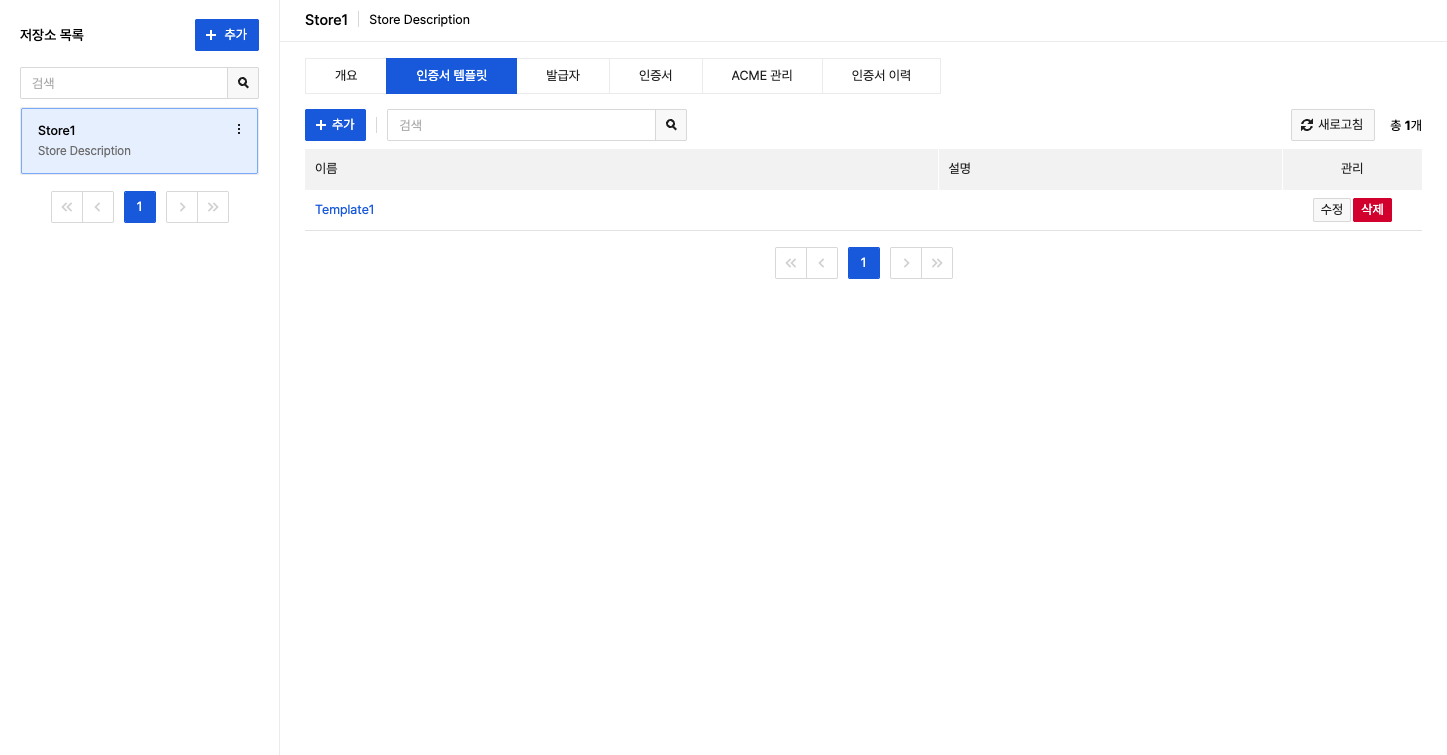
Task: Click the sidebar store search magnifier icon
Action: pos(243,83)
